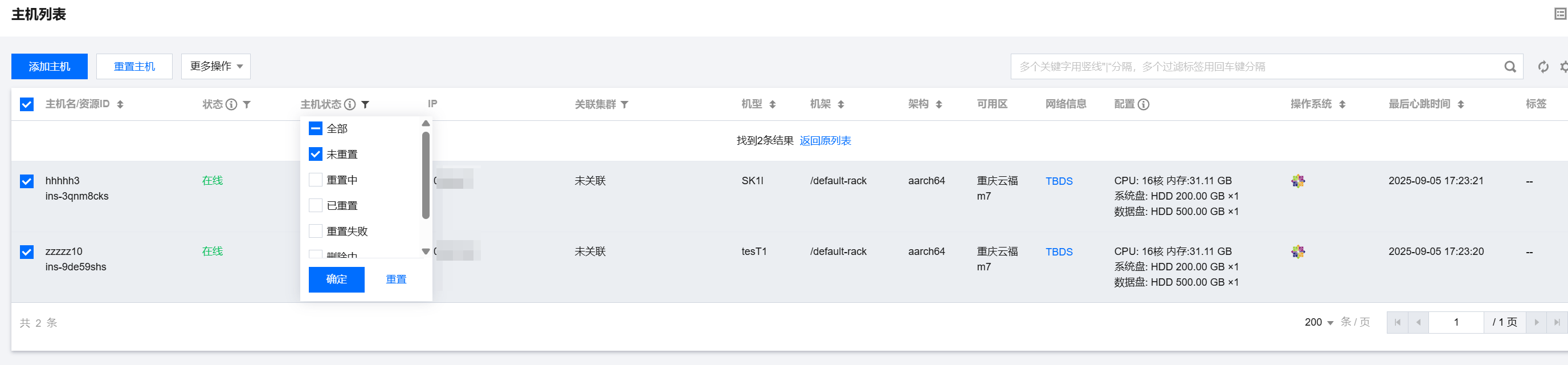Select 重置失败 in filter menu
Image resolution: width=1568 pixels, height=365 pixels.
[x=315, y=231]
